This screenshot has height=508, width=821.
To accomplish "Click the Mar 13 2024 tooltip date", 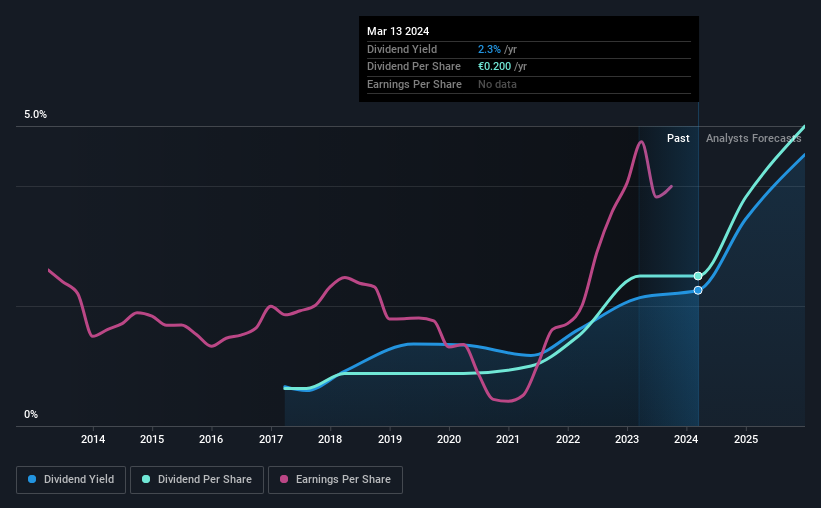I will (x=398, y=31).
